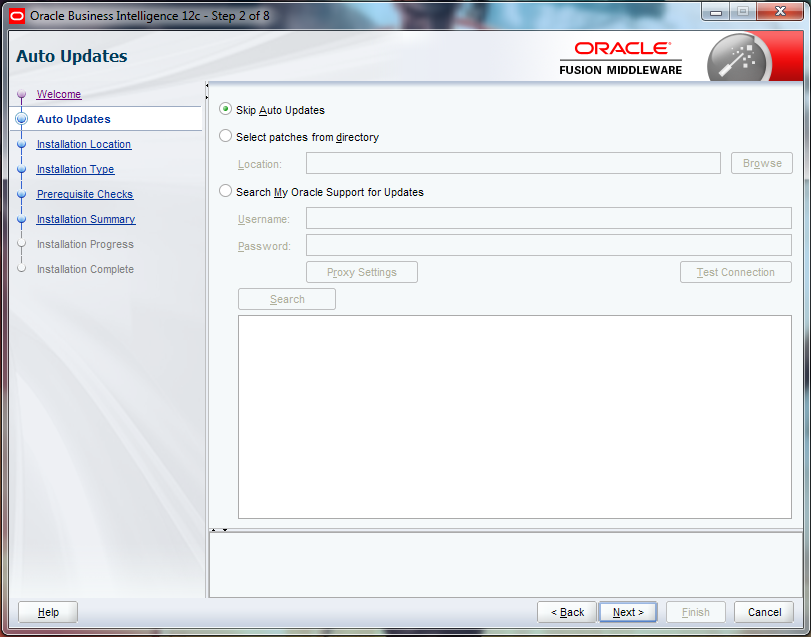
Task: Click the Installation Type bullet icon
Action: click(21, 169)
